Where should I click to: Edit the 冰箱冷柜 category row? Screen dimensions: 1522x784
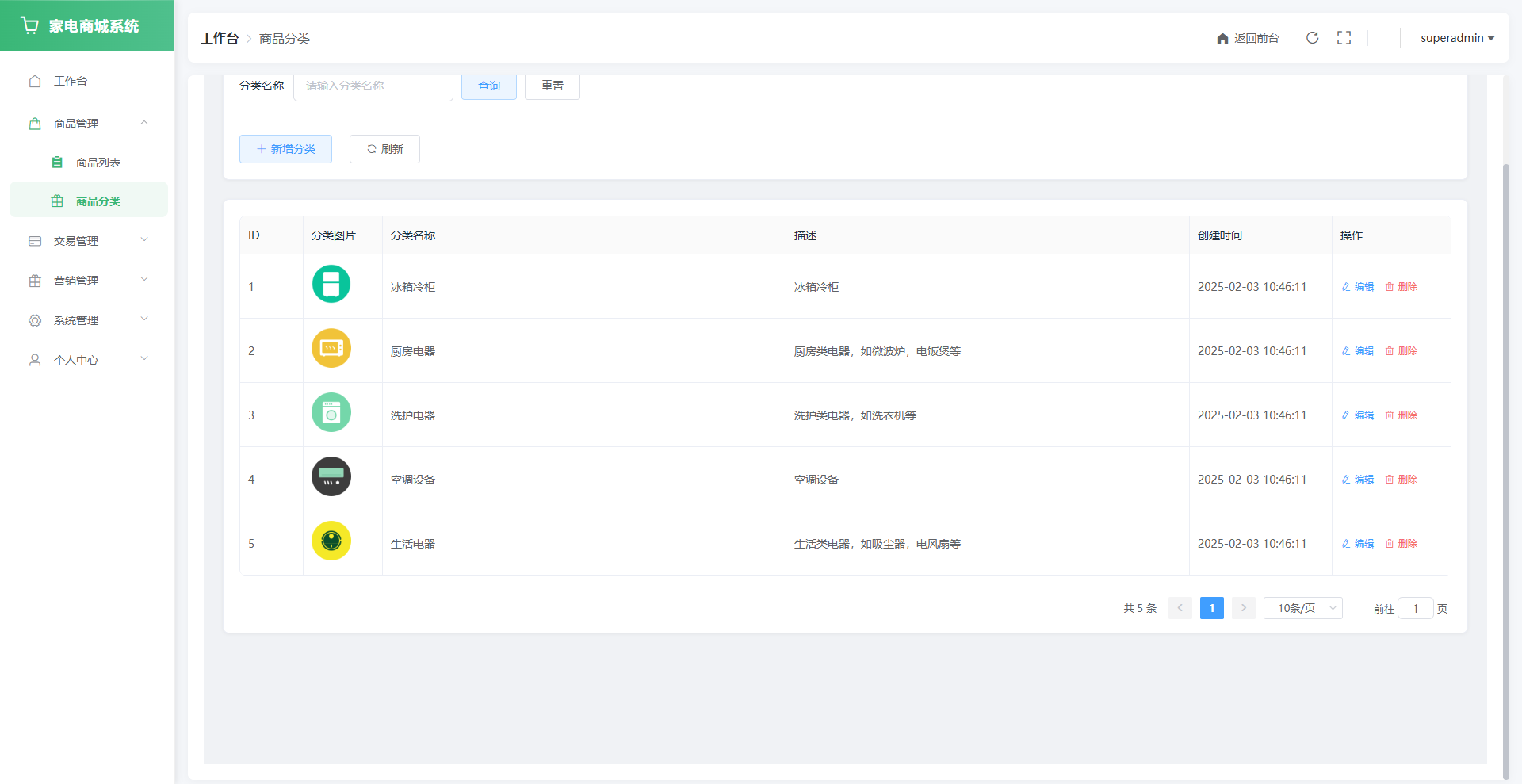click(x=1357, y=287)
